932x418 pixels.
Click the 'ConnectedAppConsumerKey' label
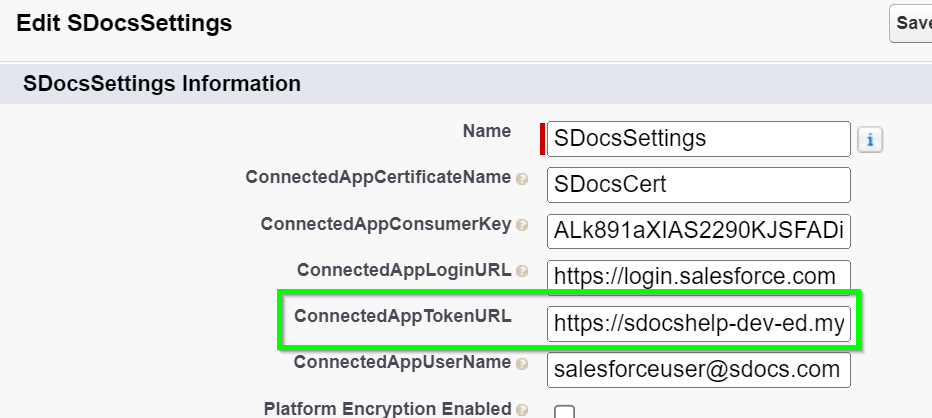(x=386, y=224)
